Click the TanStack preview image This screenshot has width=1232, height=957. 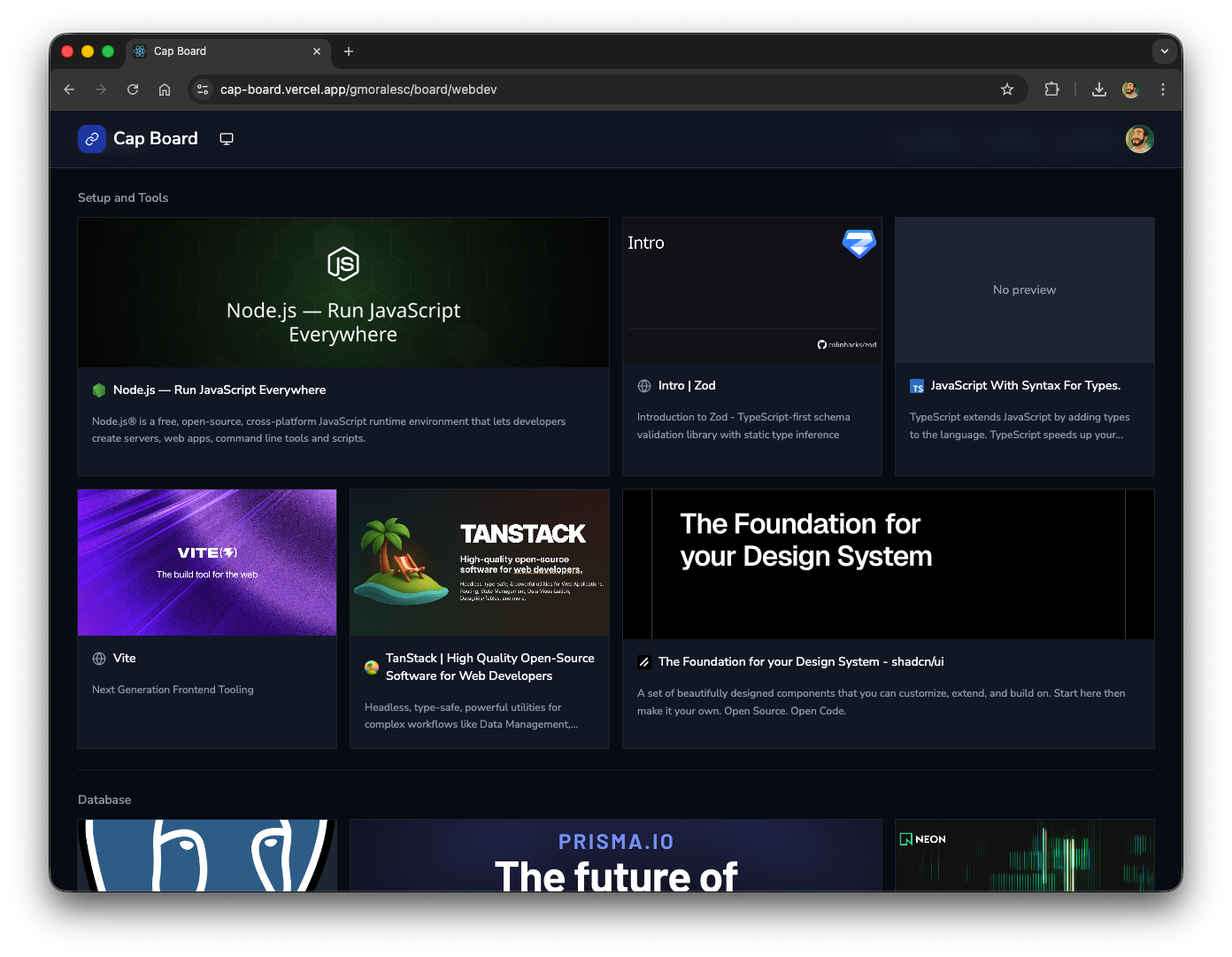[480, 562]
